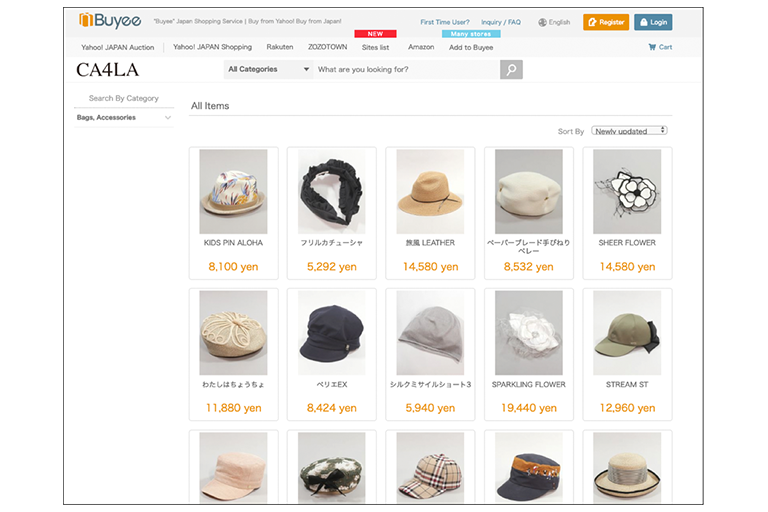The height and width of the screenshot is (512, 768).
Task: Click the blue Login button
Action: (x=653, y=22)
